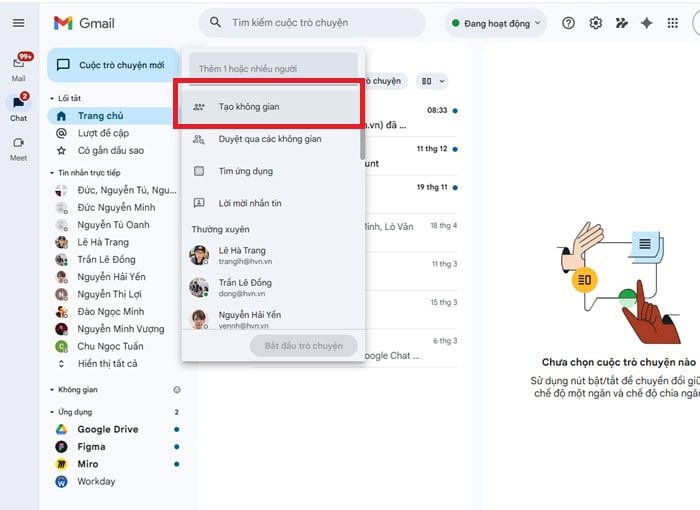Click the Gemini sparkle icon
This screenshot has height=510, width=700.
click(647, 23)
